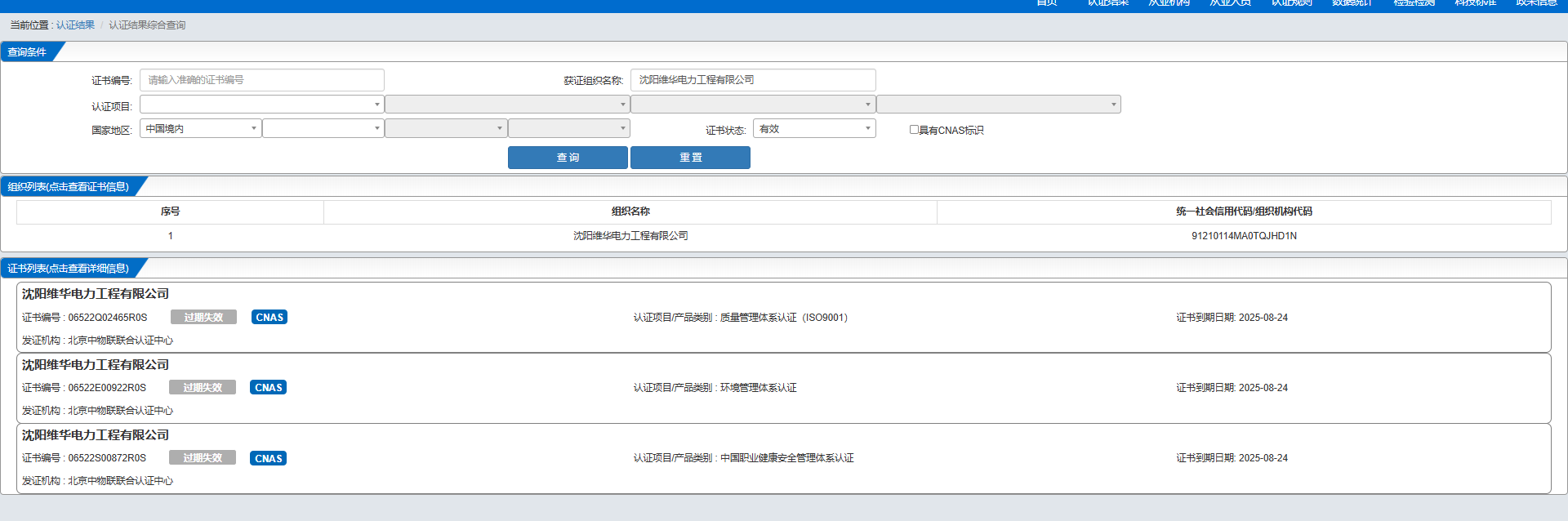Screen dimensions: 1568x521
Task: Click the 认证结果综合查询 breadcrumb
Action: tap(147, 25)
